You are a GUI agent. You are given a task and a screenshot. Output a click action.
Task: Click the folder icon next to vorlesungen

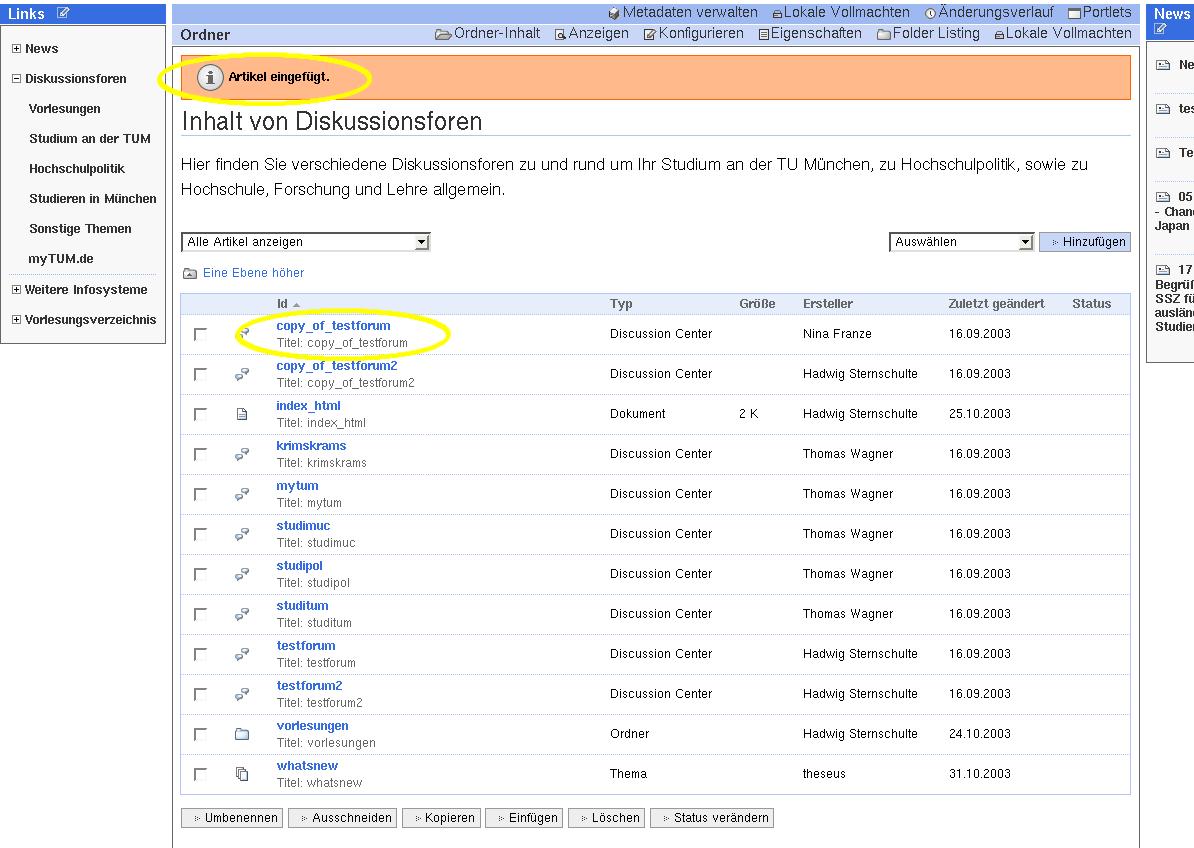[x=242, y=734]
